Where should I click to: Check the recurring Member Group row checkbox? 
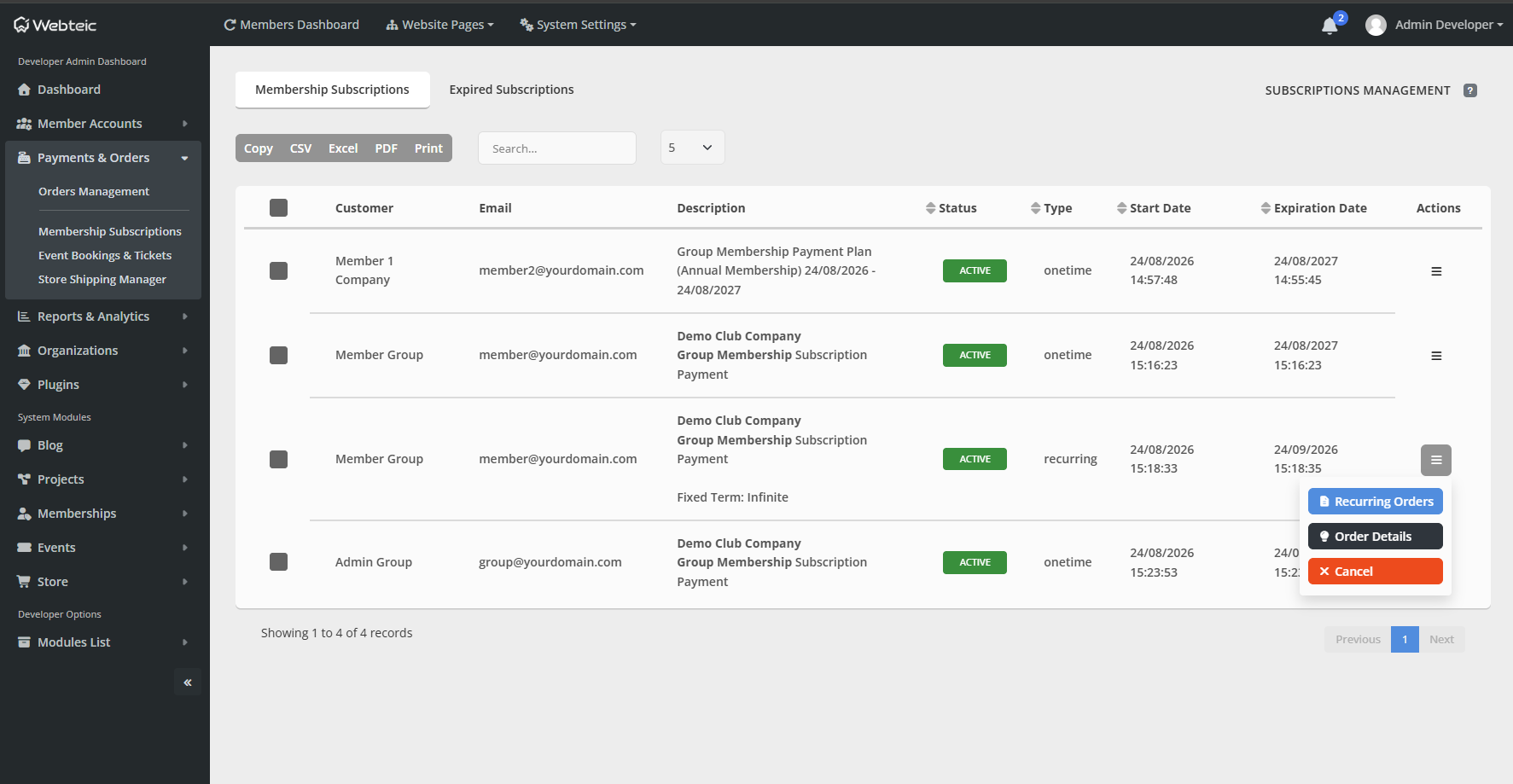(x=278, y=459)
